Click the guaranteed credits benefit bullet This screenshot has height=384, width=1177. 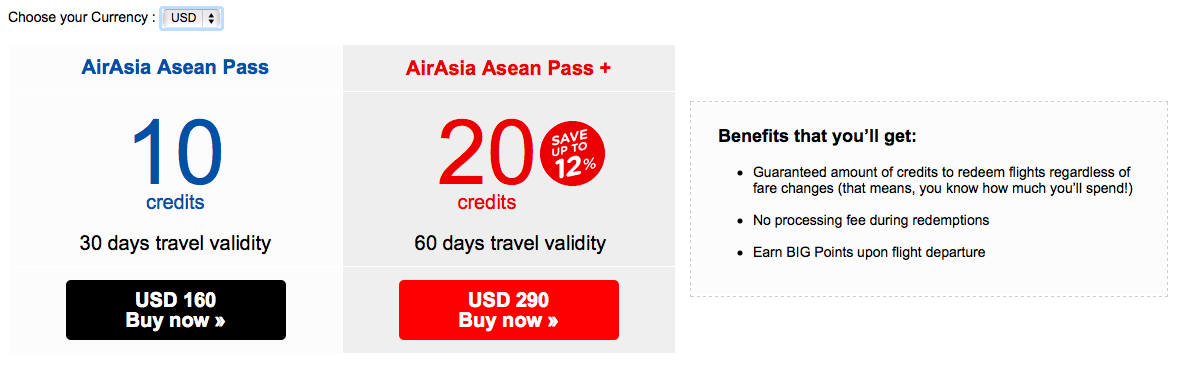tap(942, 181)
